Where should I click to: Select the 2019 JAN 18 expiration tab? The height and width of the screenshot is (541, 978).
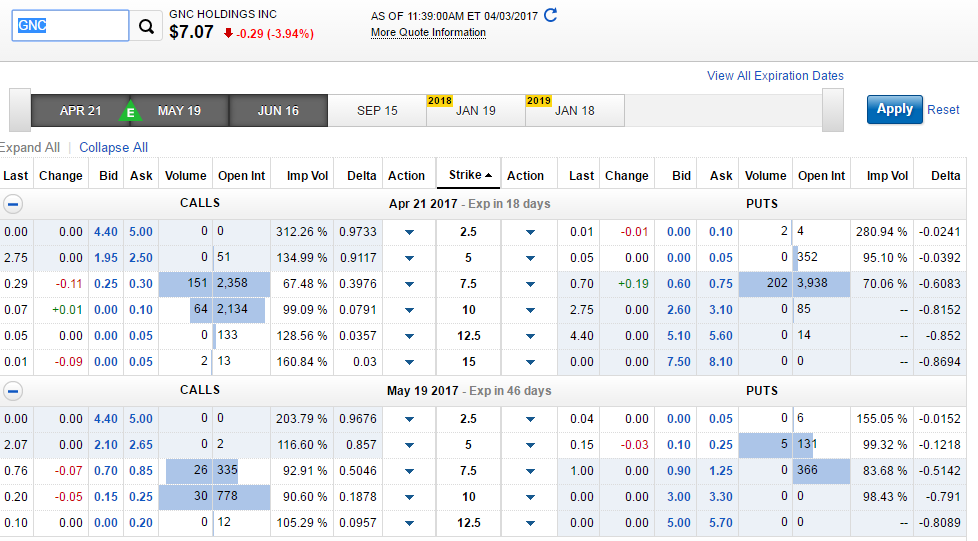pyautogui.click(x=574, y=110)
